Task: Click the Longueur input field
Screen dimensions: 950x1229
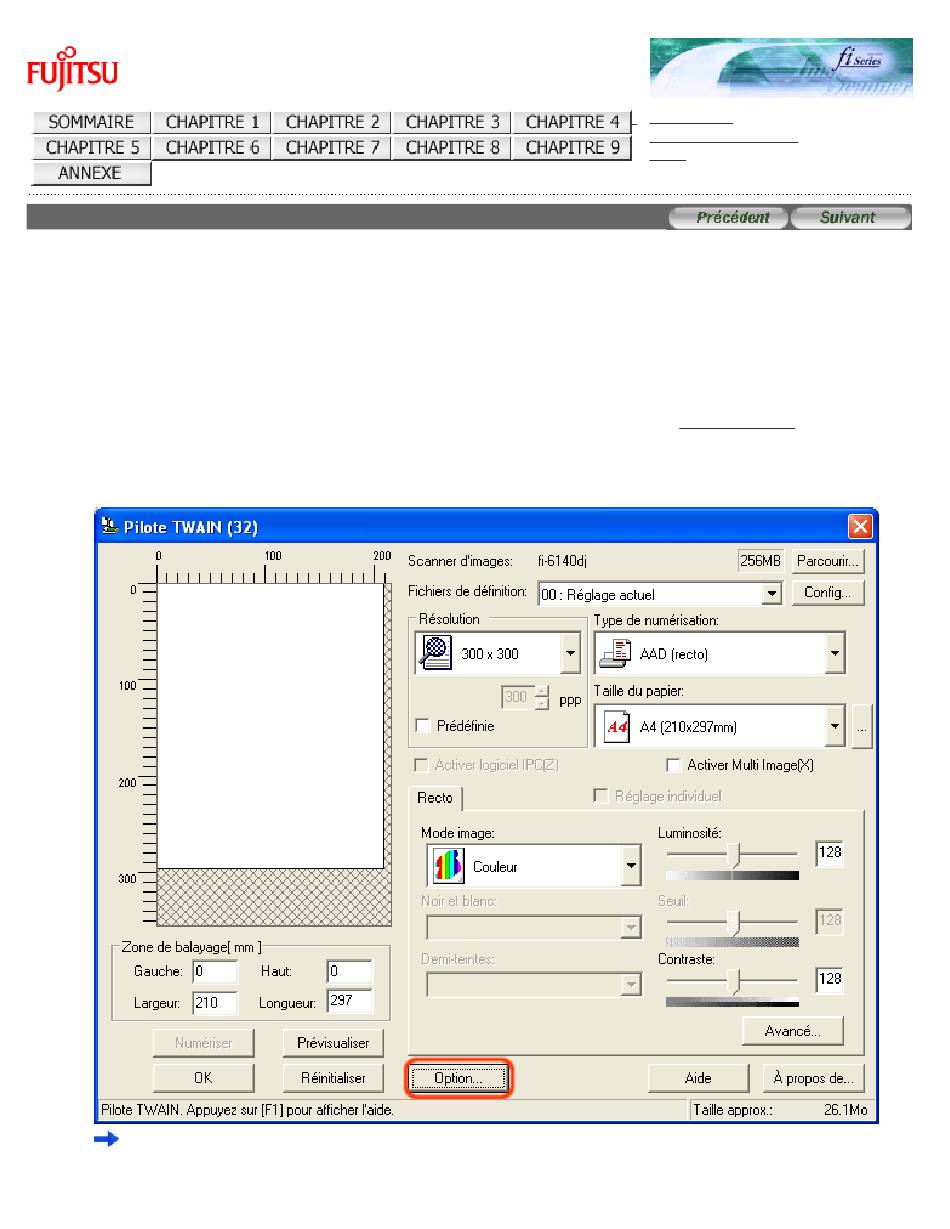Action: (349, 1001)
